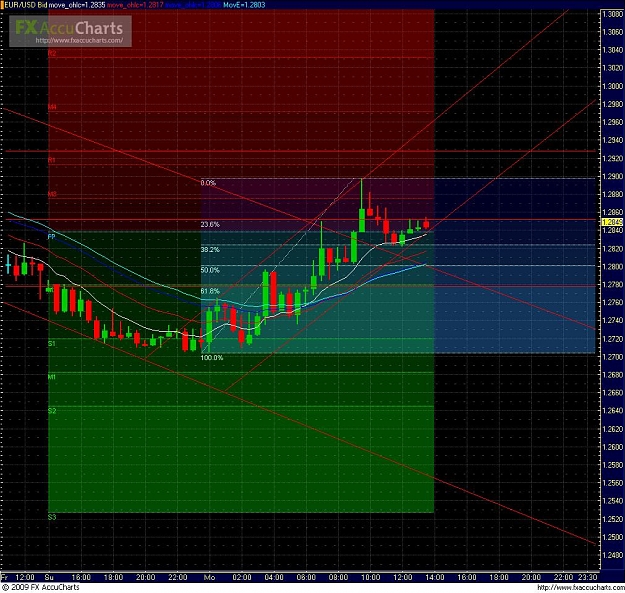Select the 0.0% Fibonacci level label
This screenshot has width=625, height=593.
(x=208, y=183)
